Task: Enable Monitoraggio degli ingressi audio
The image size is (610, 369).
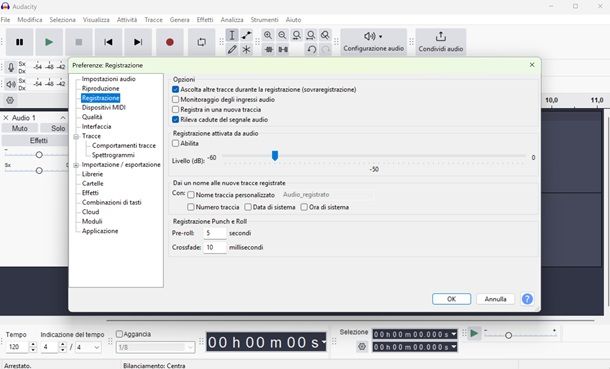Action: click(x=175, y=100)
